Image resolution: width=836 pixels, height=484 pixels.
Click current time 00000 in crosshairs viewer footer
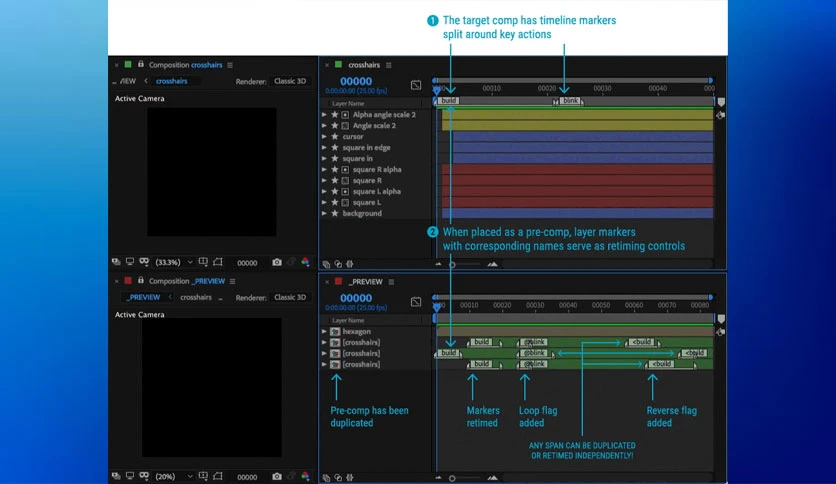(247, 263)
